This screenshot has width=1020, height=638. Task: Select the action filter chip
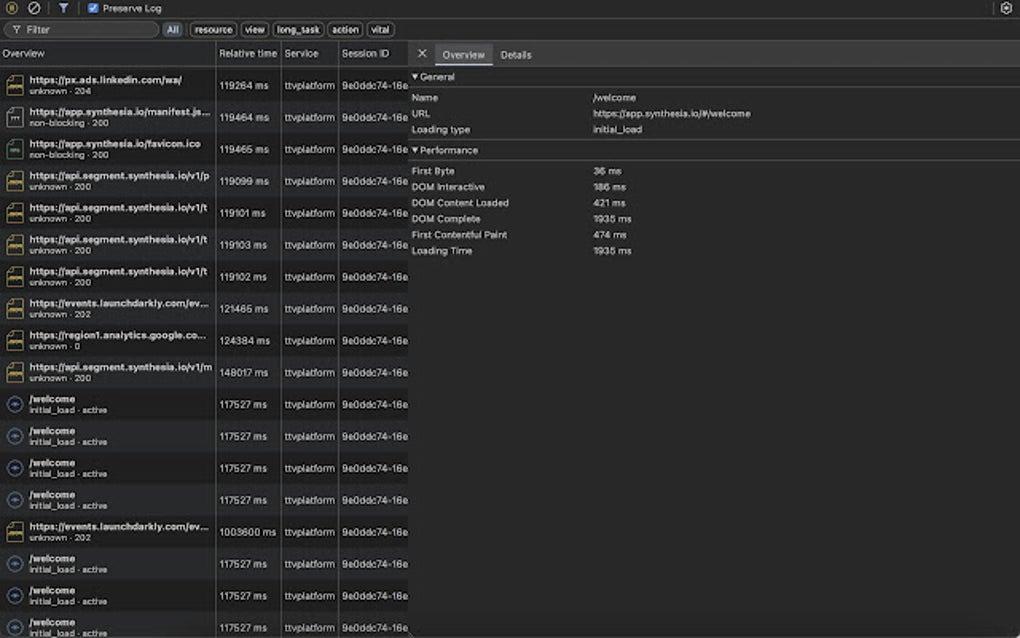pos(345,29)
